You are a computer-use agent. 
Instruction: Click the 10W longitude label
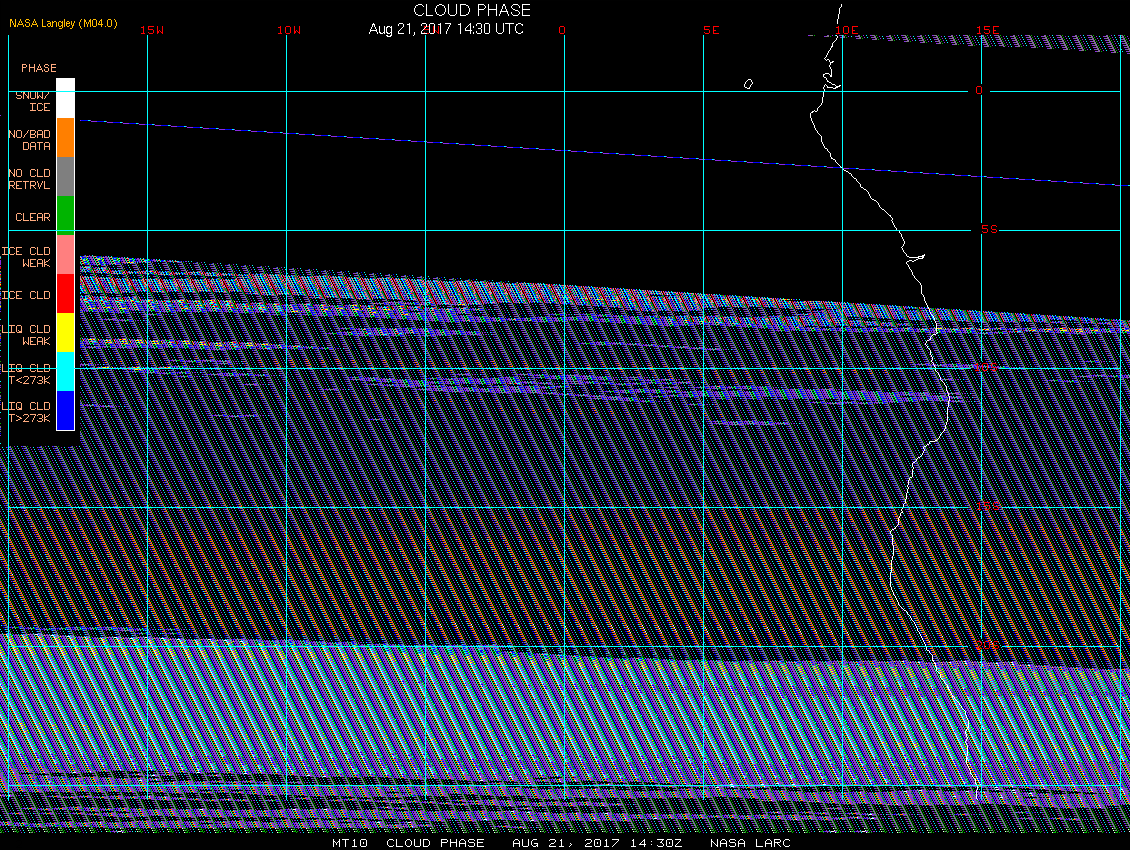coord(289,30)
